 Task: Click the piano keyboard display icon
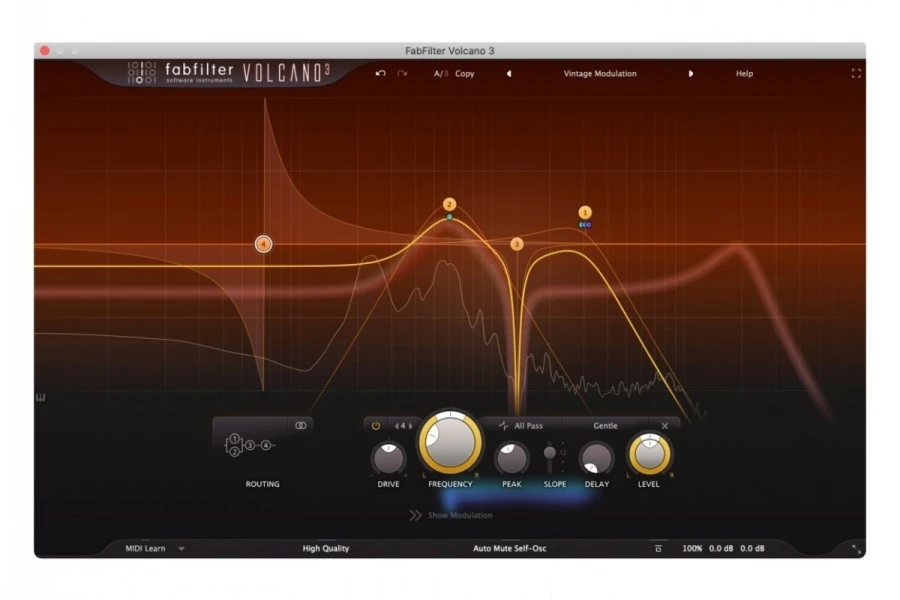41,397
